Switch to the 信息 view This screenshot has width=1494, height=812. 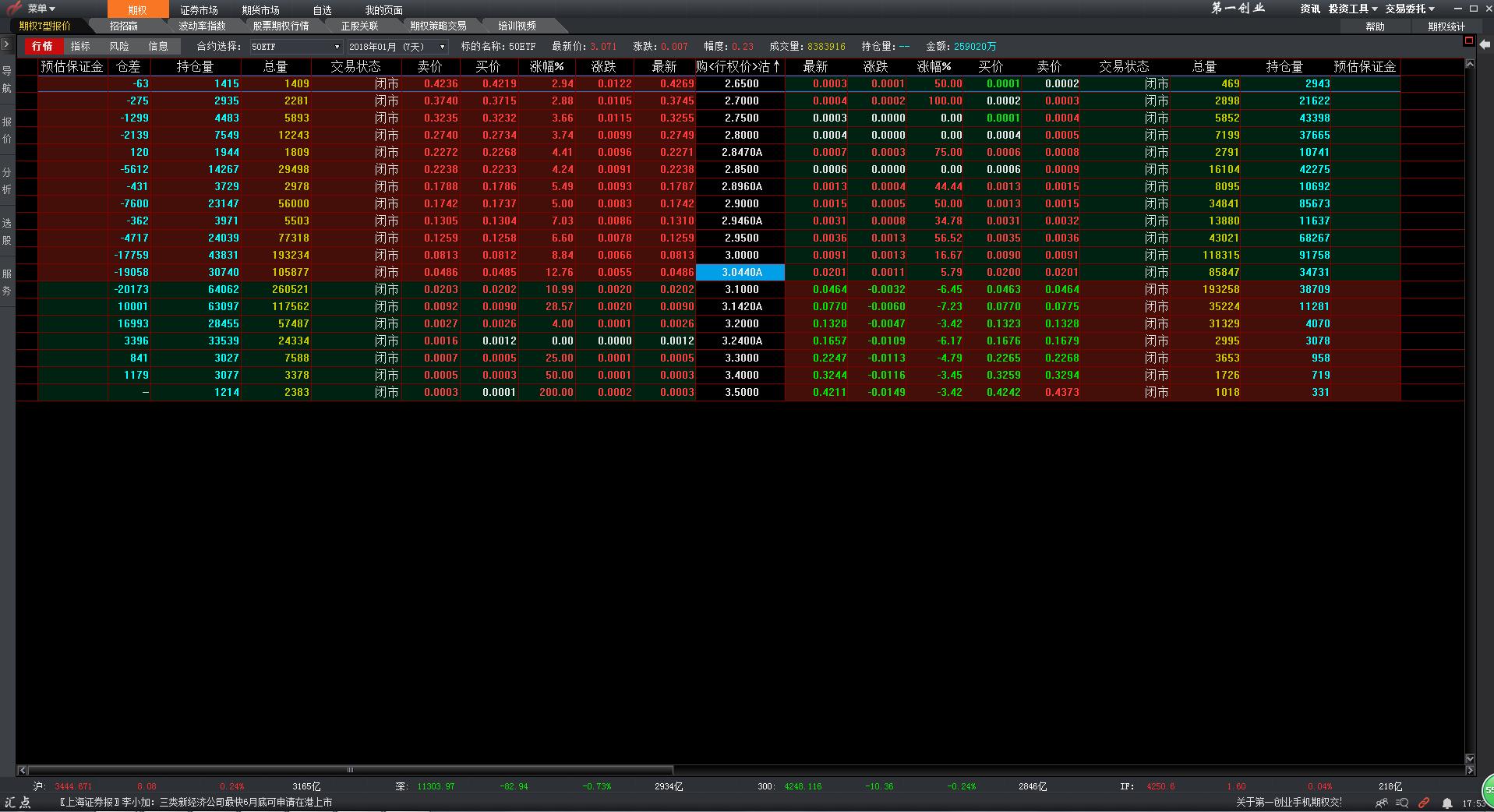point(158,47)
